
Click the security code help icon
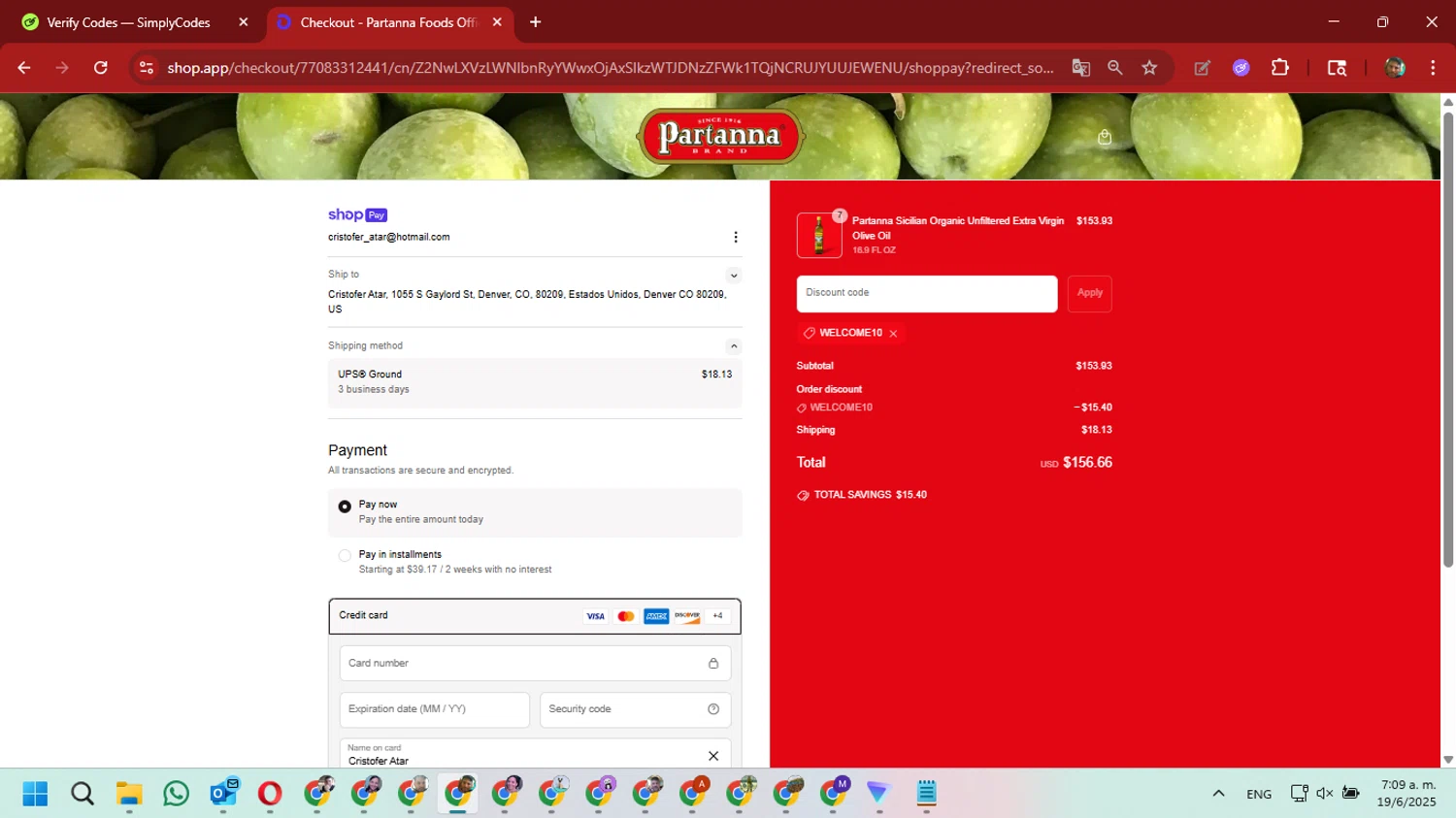[x=713, y=709]
